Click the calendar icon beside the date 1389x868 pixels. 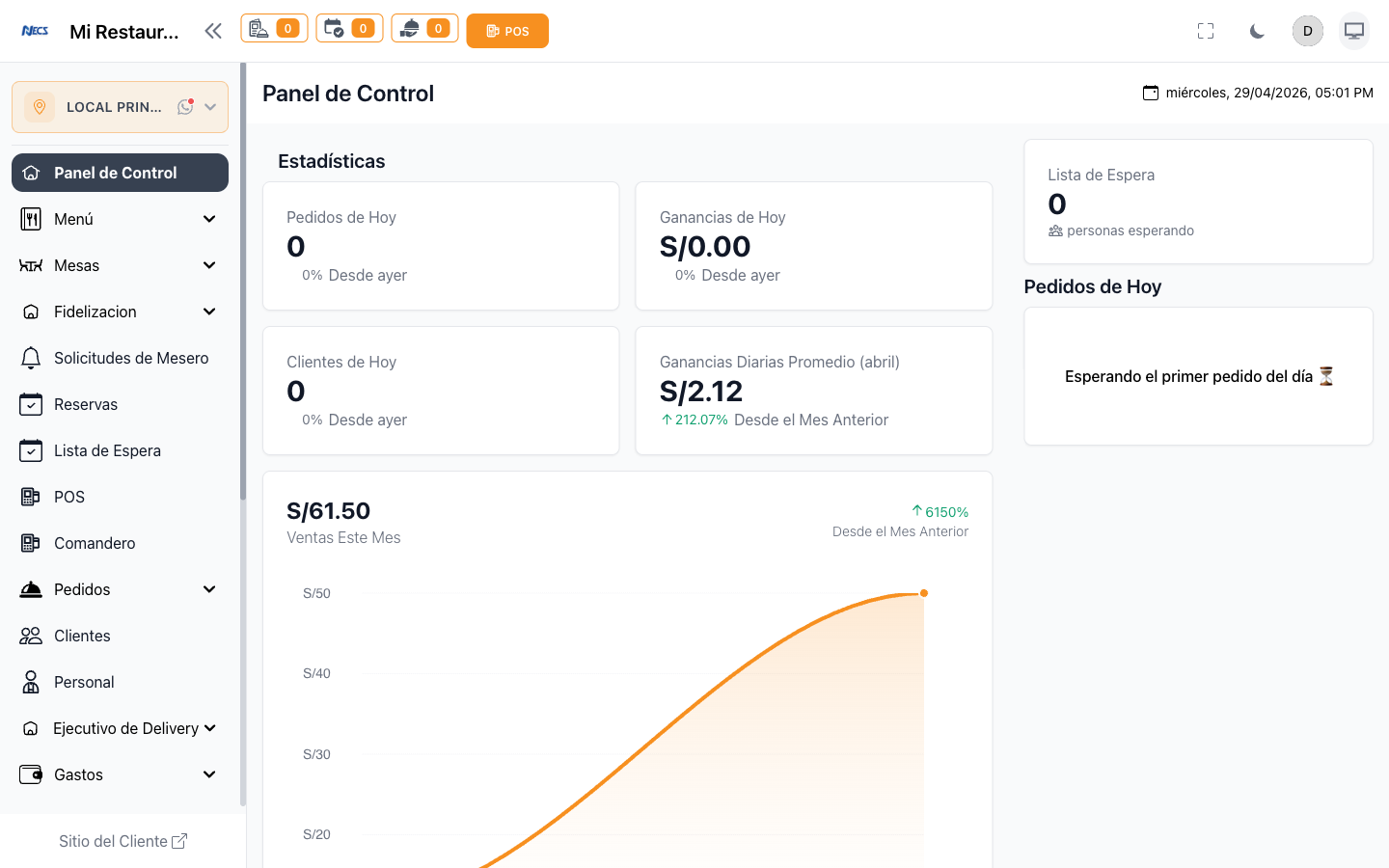pos(1151,93)
